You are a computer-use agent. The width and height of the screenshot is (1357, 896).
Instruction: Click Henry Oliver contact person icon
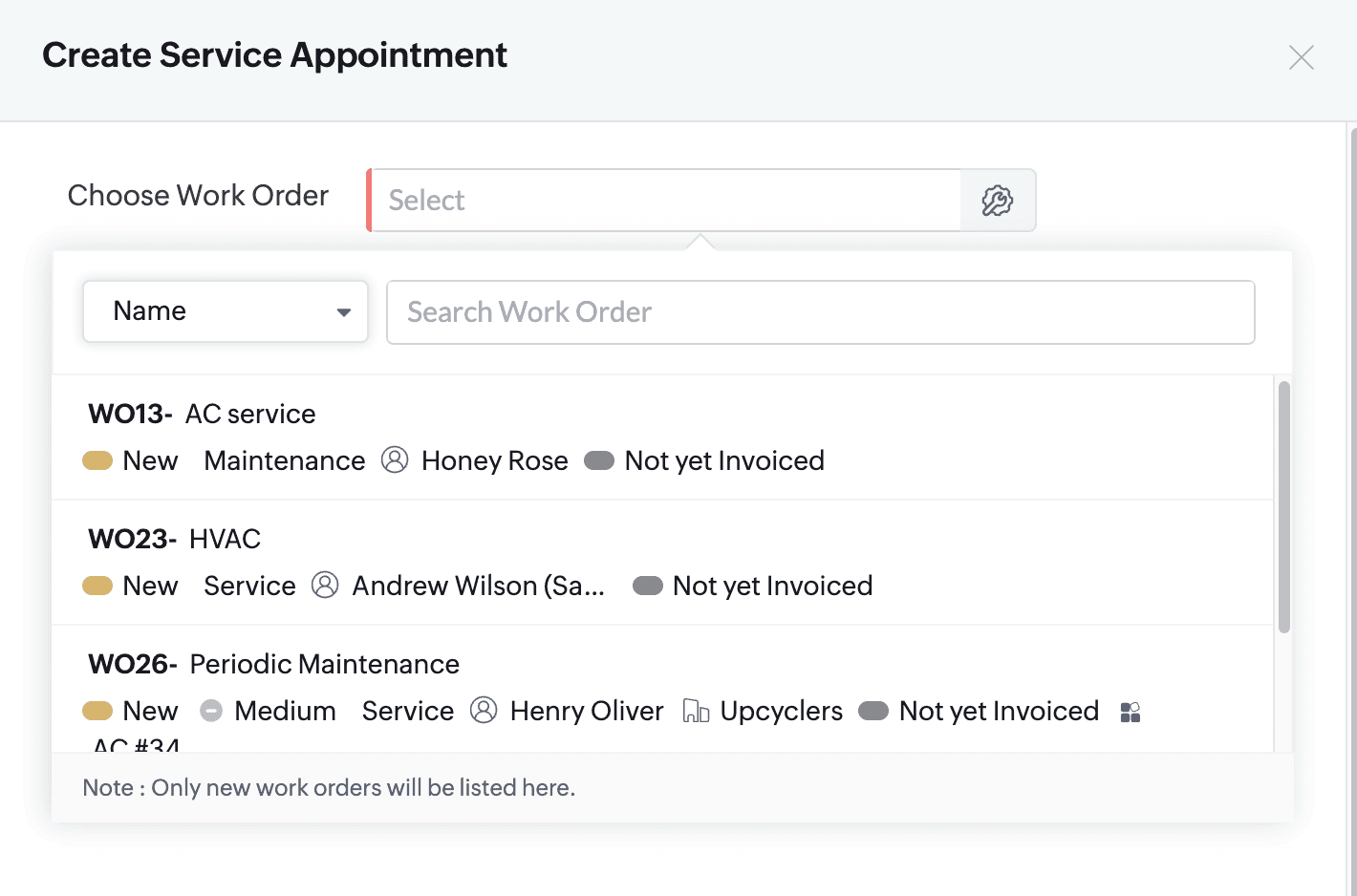(484, 711)
